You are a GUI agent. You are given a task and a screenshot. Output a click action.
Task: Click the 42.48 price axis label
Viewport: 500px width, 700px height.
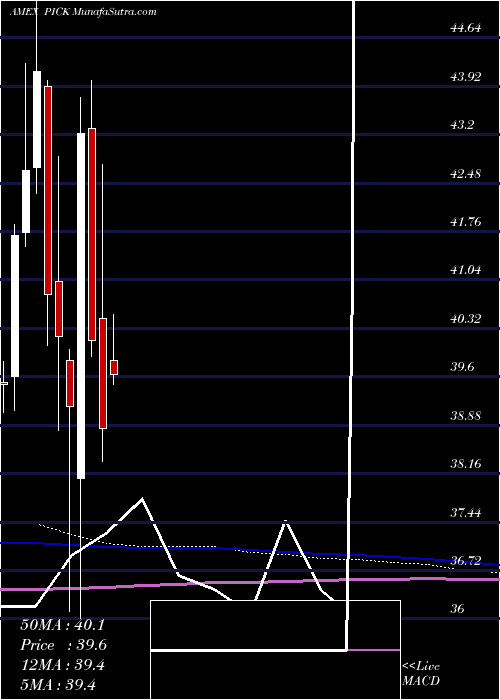pos(466,173)
